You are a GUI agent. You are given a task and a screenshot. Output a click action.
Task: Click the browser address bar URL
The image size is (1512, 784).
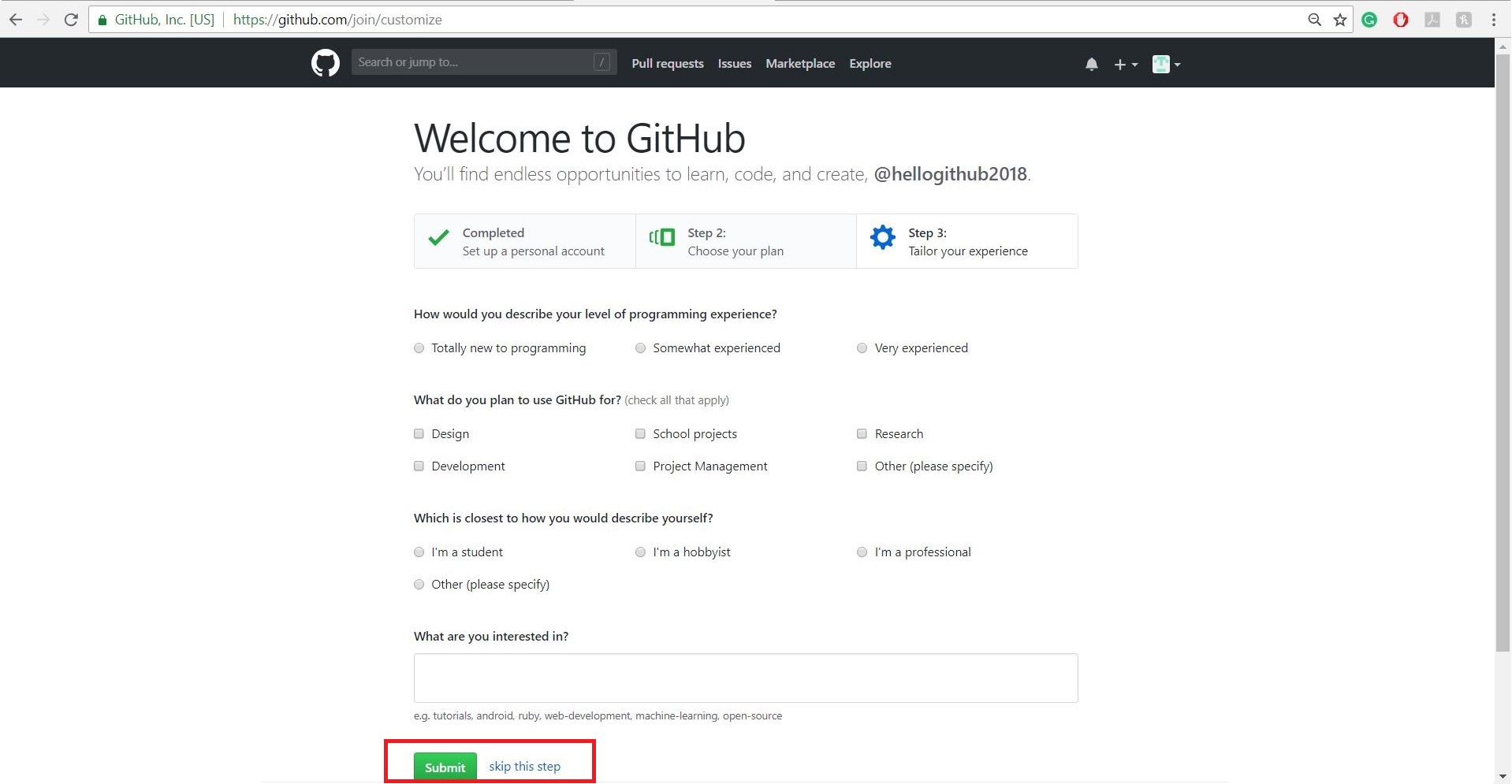337,20
